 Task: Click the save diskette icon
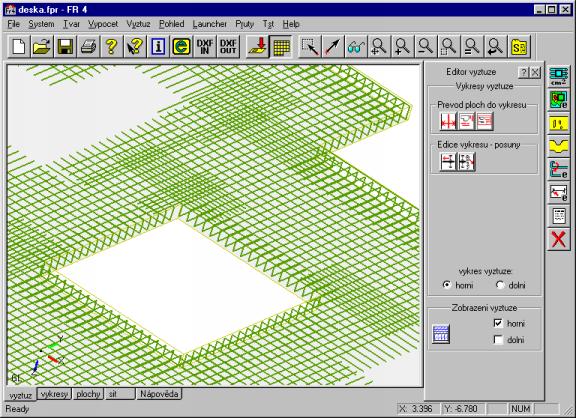pos(65,47)
